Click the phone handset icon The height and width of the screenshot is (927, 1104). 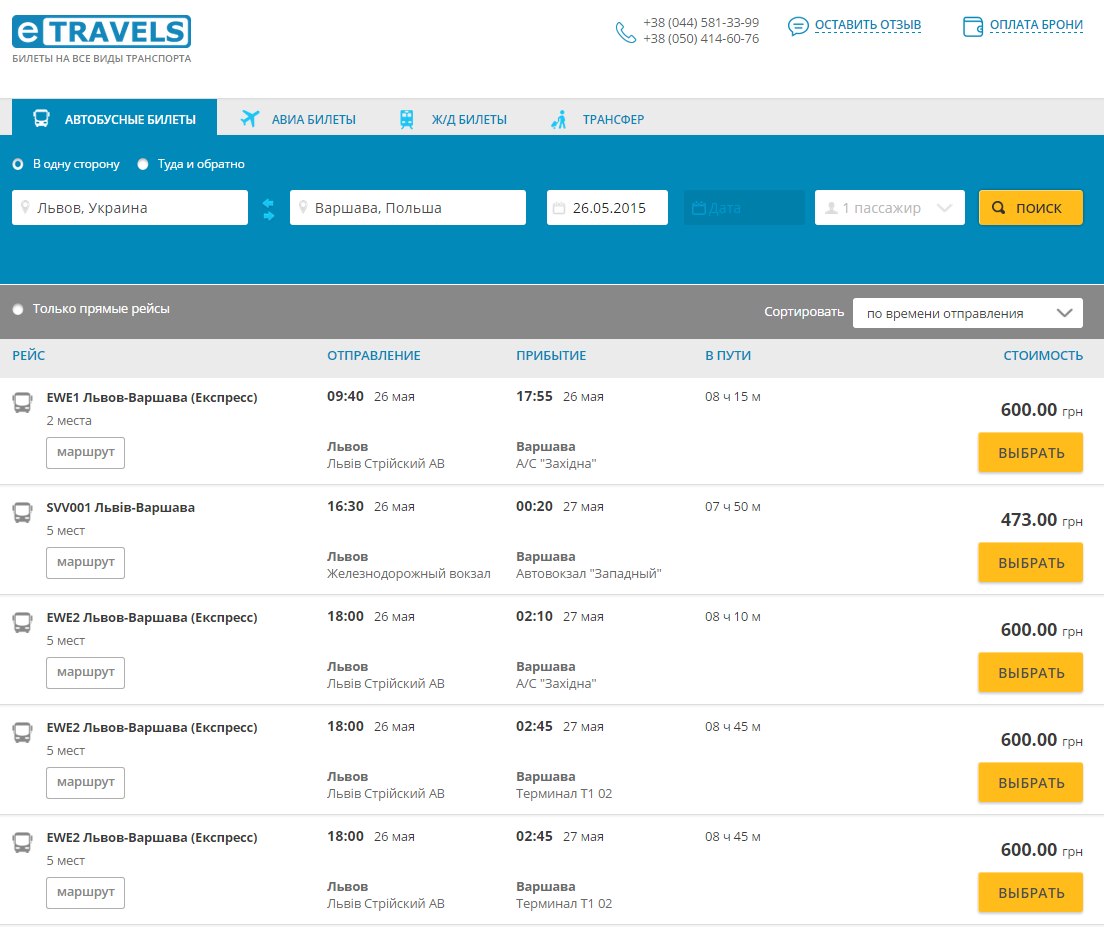pos(625,32)
